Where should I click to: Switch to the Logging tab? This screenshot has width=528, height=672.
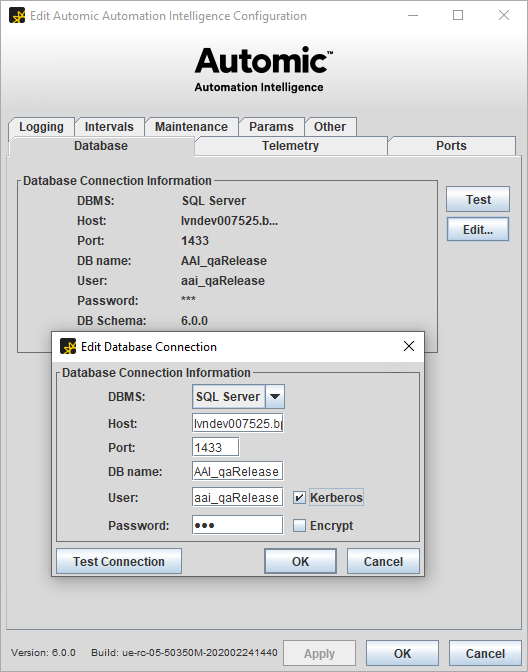tap(41, 127)
